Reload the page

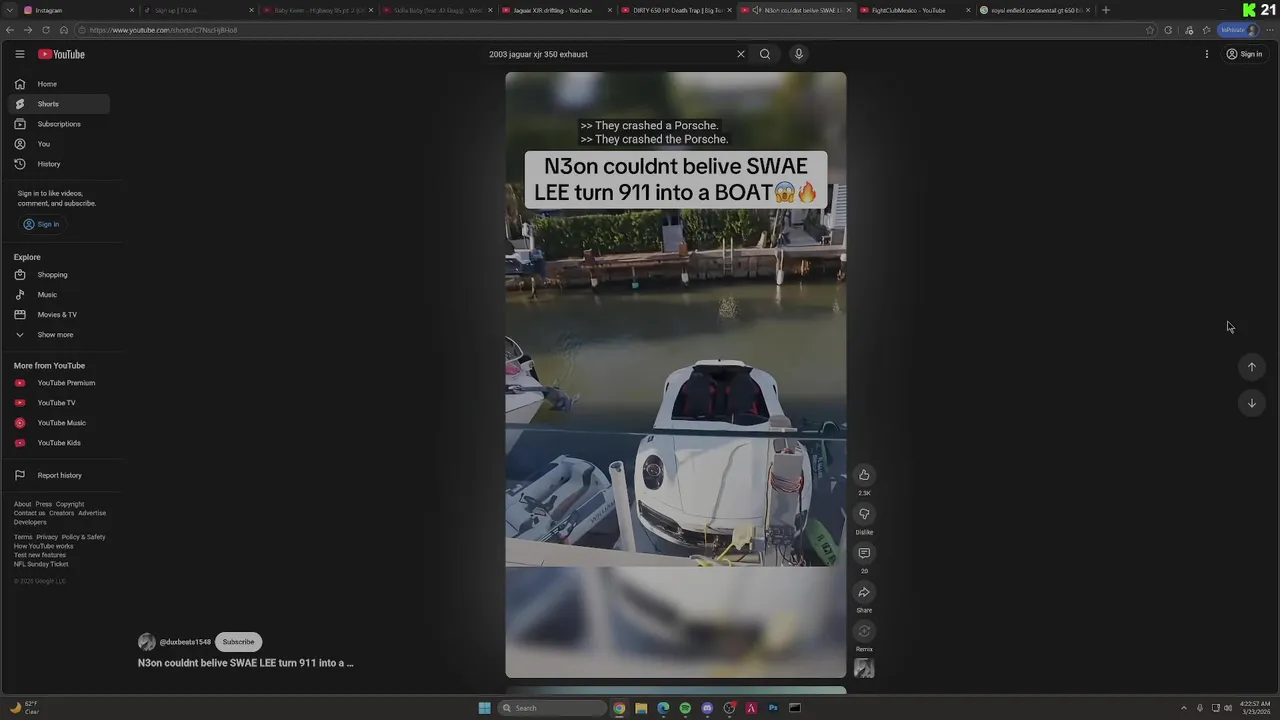[x=45, y=30]
